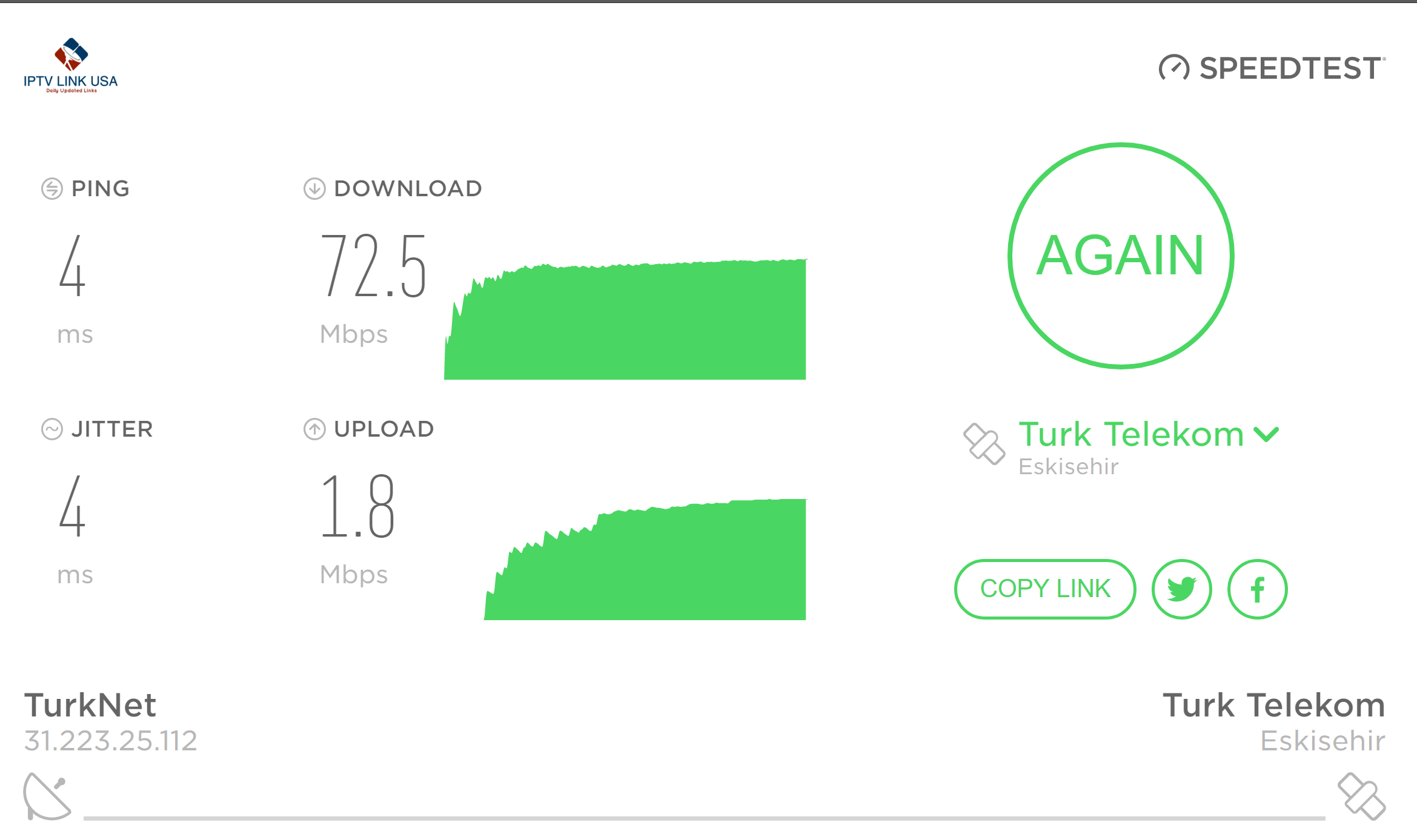Click the TurkNet provider name
1417x840 pixels.
coord(90,705)
